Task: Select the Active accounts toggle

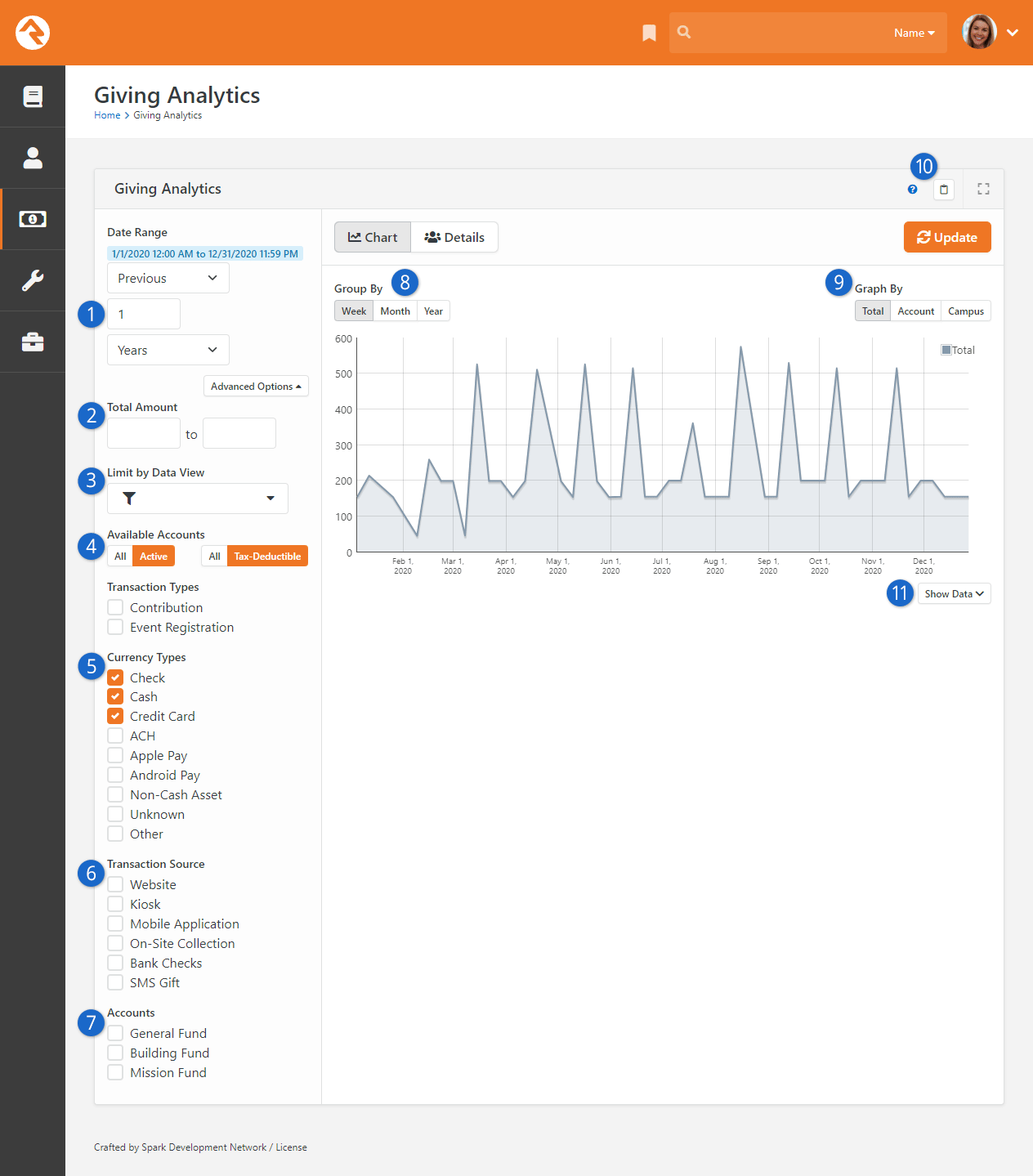Action: click(154, 557)
